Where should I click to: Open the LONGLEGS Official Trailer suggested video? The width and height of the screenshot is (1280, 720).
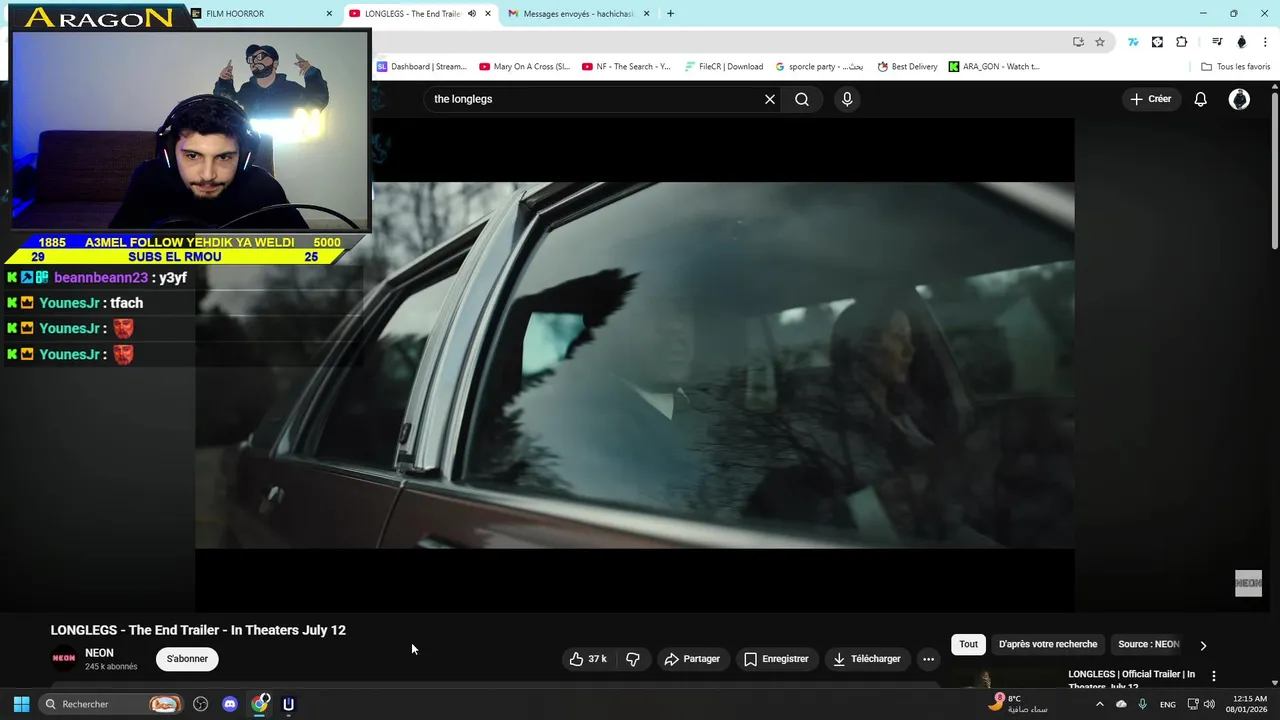coord(1131,679)
